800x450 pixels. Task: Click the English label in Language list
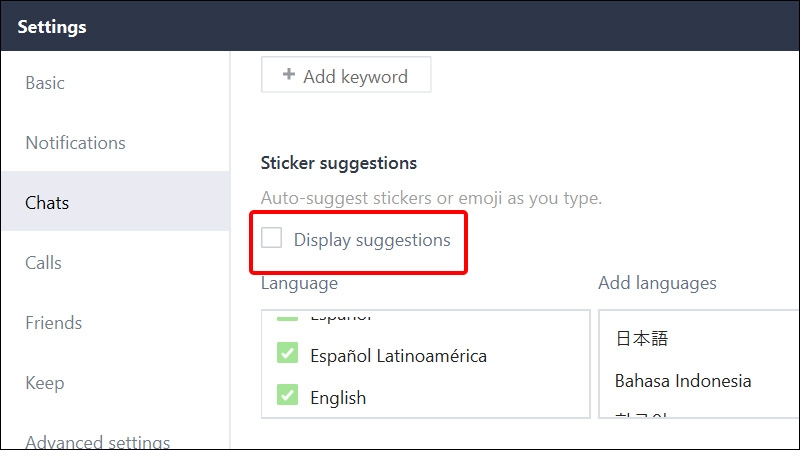tap(338, 398)
